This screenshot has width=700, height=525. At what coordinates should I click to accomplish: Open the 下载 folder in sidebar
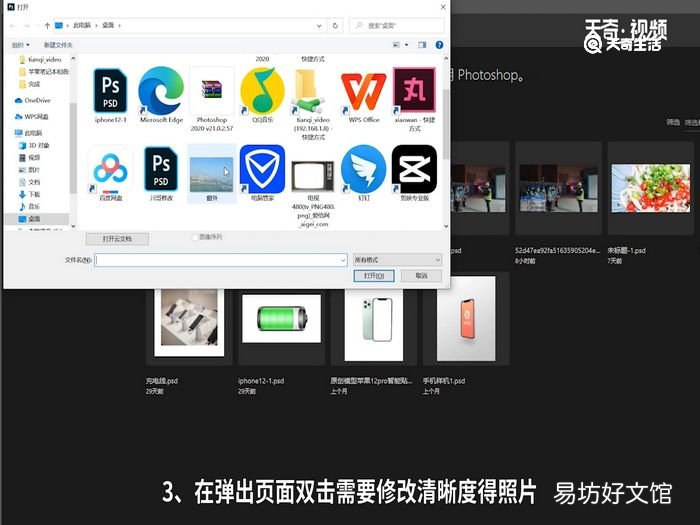(x=29, y=194)
